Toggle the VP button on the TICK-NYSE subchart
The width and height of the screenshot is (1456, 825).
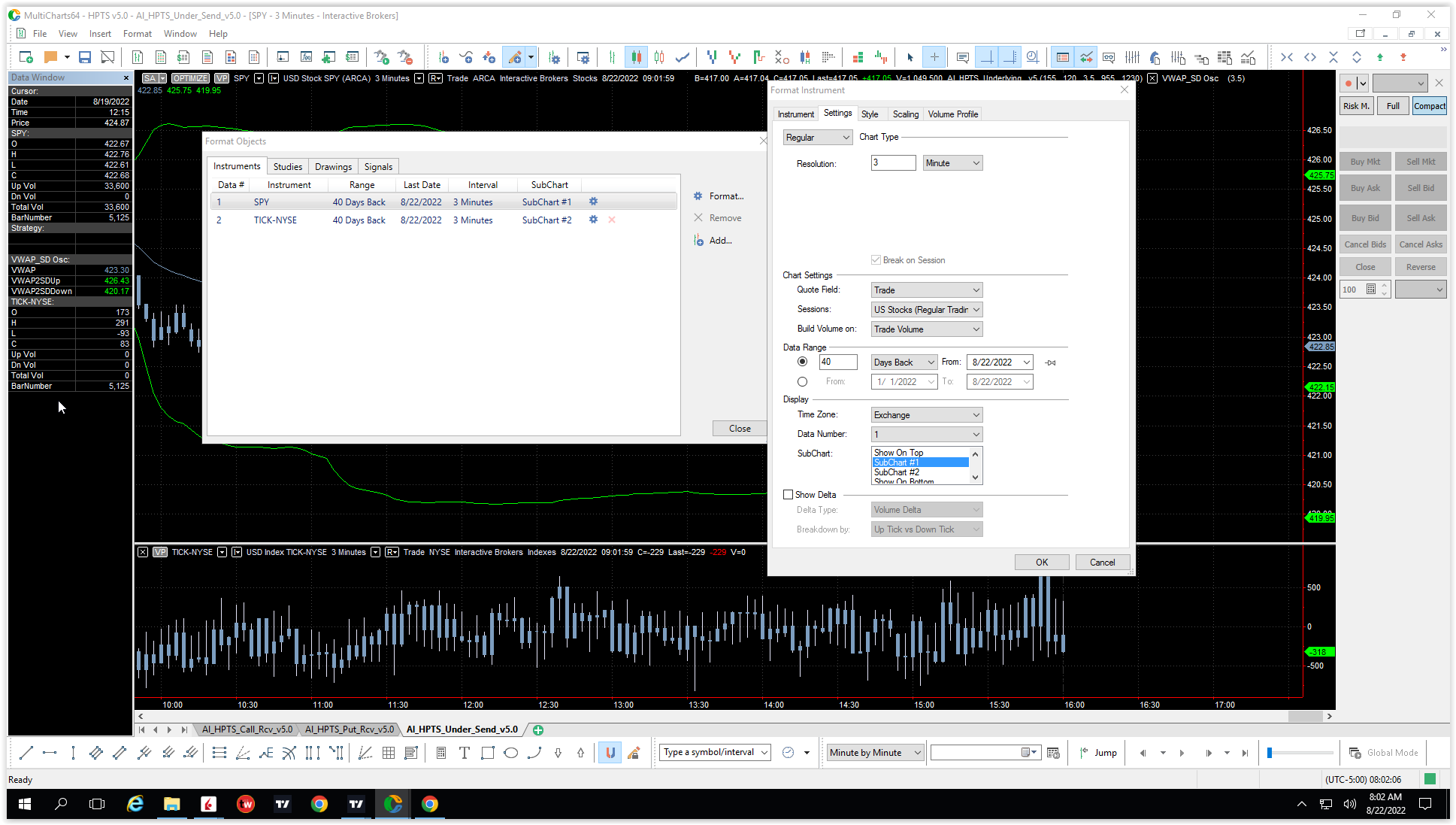(x=159, y=552)
